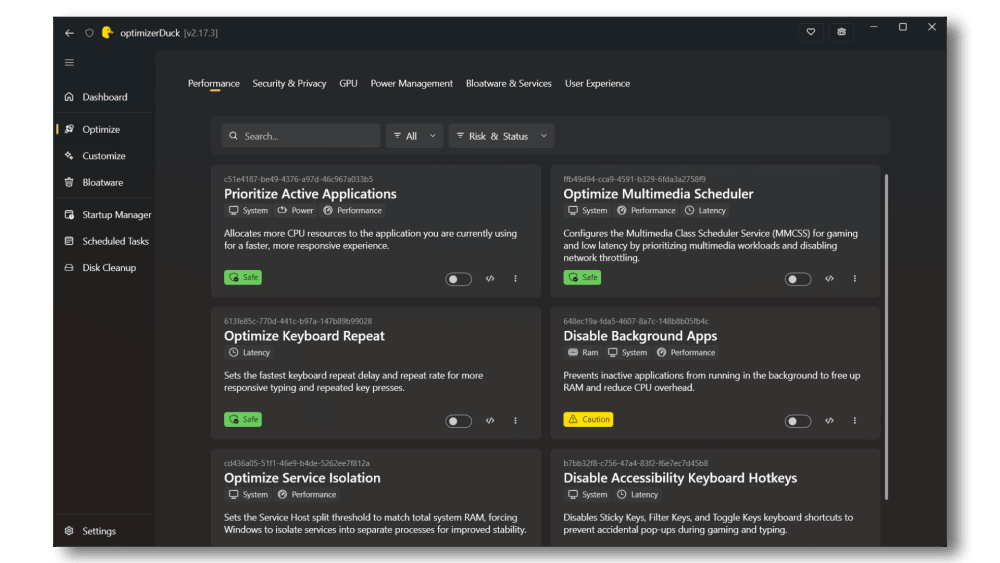Toggle the hamburger menu sidebar

[70, 62]
